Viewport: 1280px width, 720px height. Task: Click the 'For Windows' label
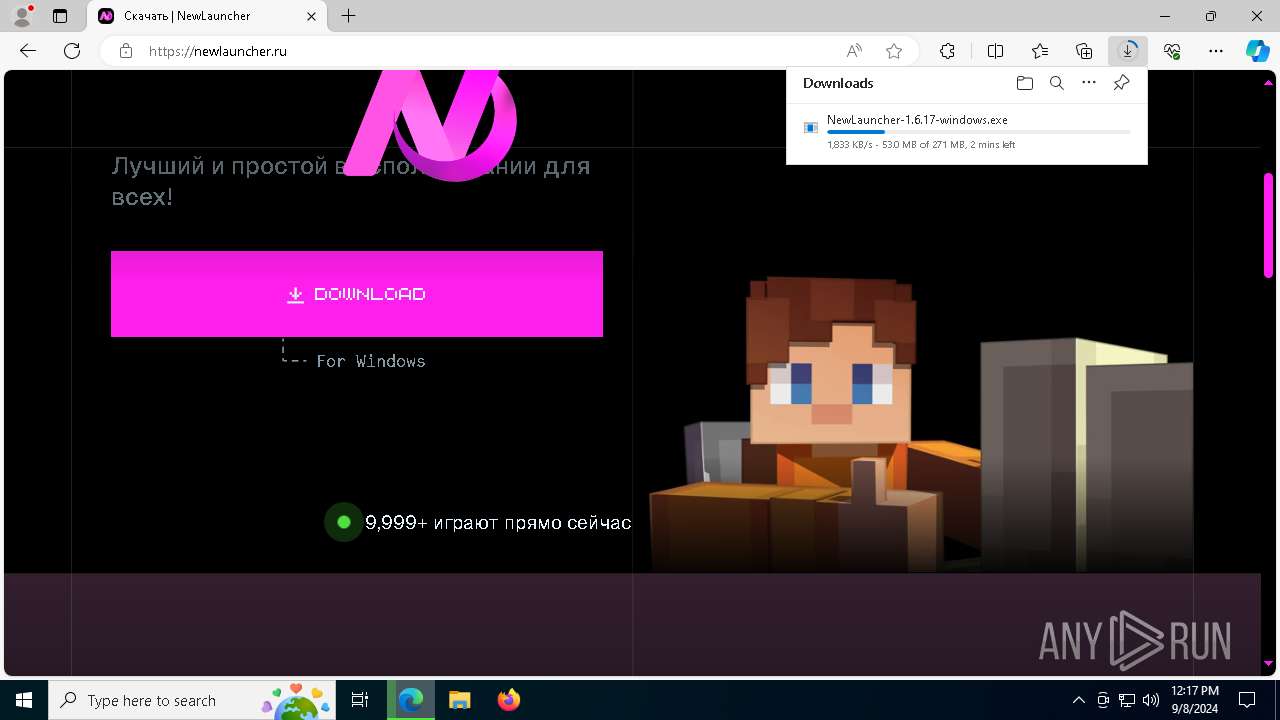pos(371,361)
